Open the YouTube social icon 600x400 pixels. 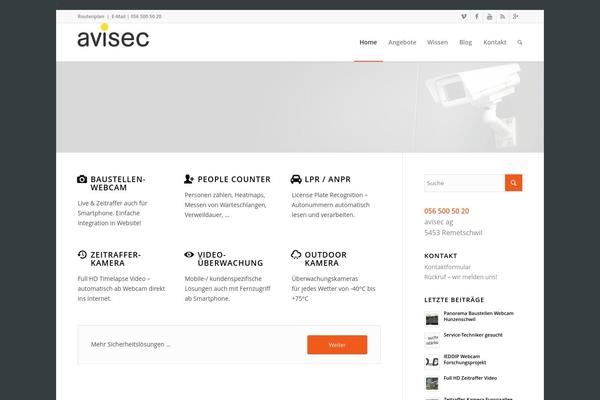point(489,16)
